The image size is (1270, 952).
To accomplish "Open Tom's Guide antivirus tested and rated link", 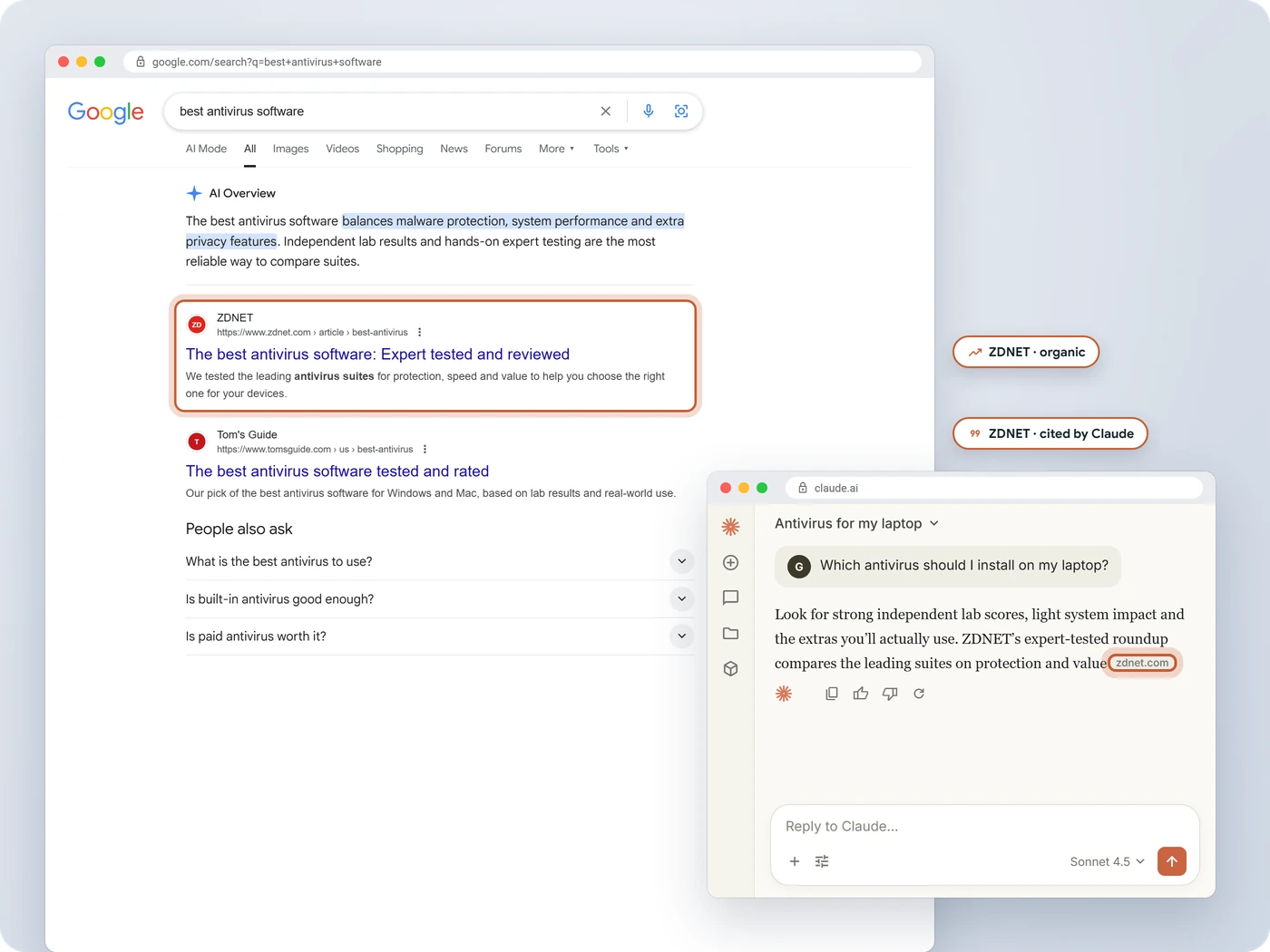I will click(x=337, y=471).
